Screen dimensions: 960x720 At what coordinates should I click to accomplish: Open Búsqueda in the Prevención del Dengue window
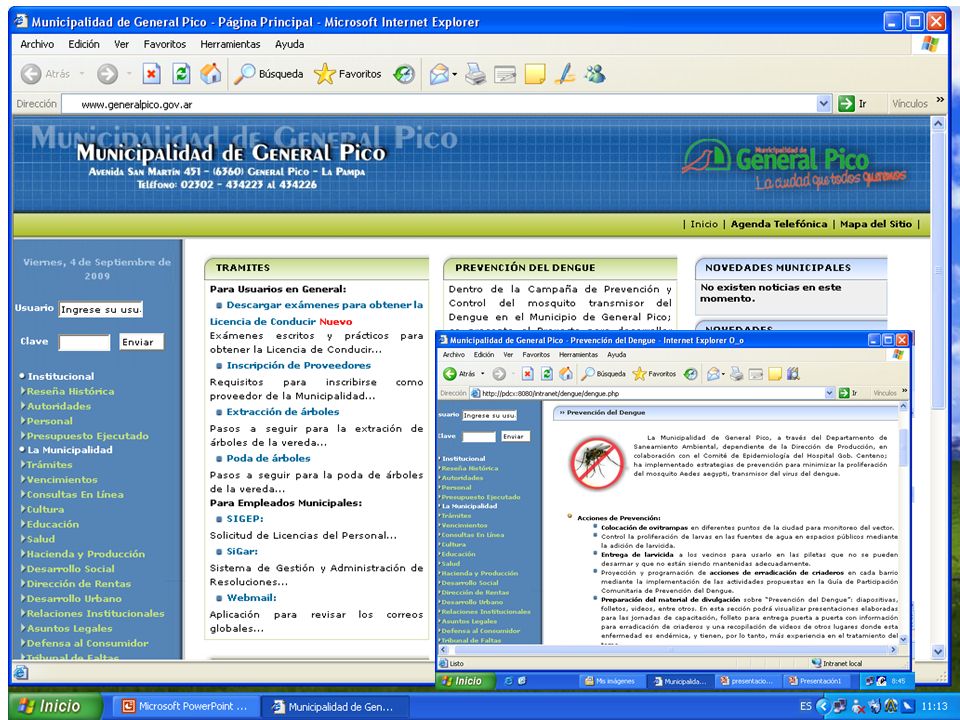[604, 373]
